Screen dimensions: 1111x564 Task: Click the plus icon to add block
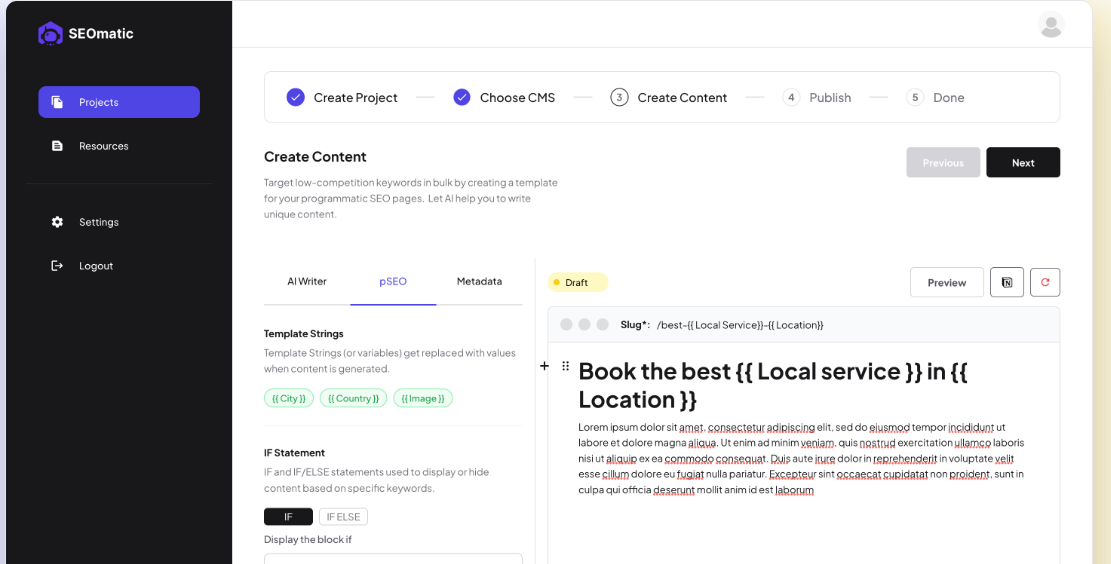(x=545, y=367)
